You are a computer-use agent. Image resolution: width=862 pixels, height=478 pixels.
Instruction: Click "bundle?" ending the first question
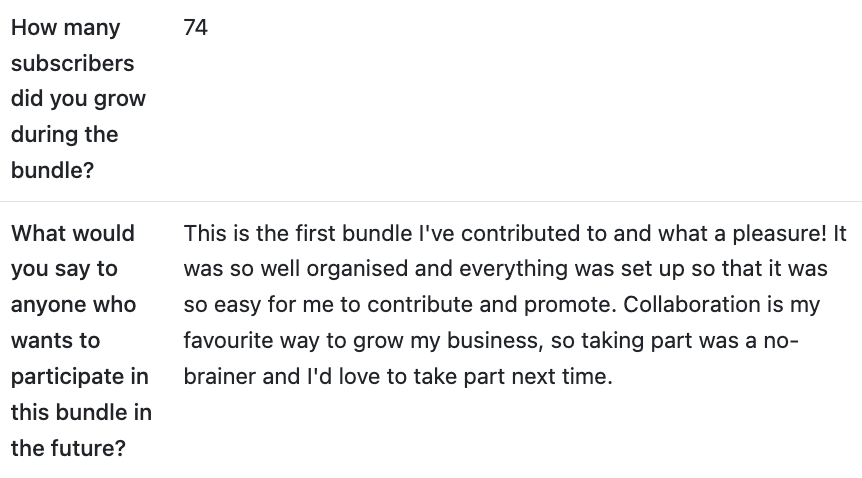tap(52, 170)
